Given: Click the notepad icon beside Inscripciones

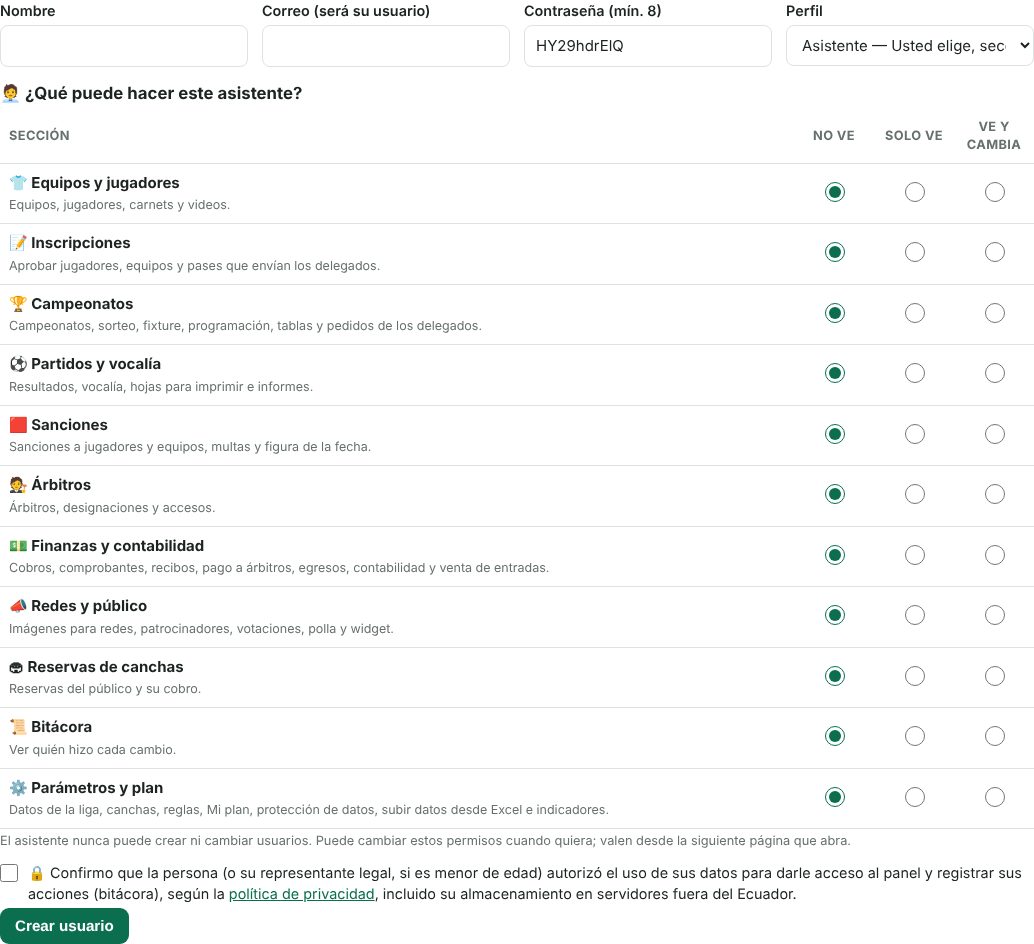Looking at the screenshot, I should point(18,243).
